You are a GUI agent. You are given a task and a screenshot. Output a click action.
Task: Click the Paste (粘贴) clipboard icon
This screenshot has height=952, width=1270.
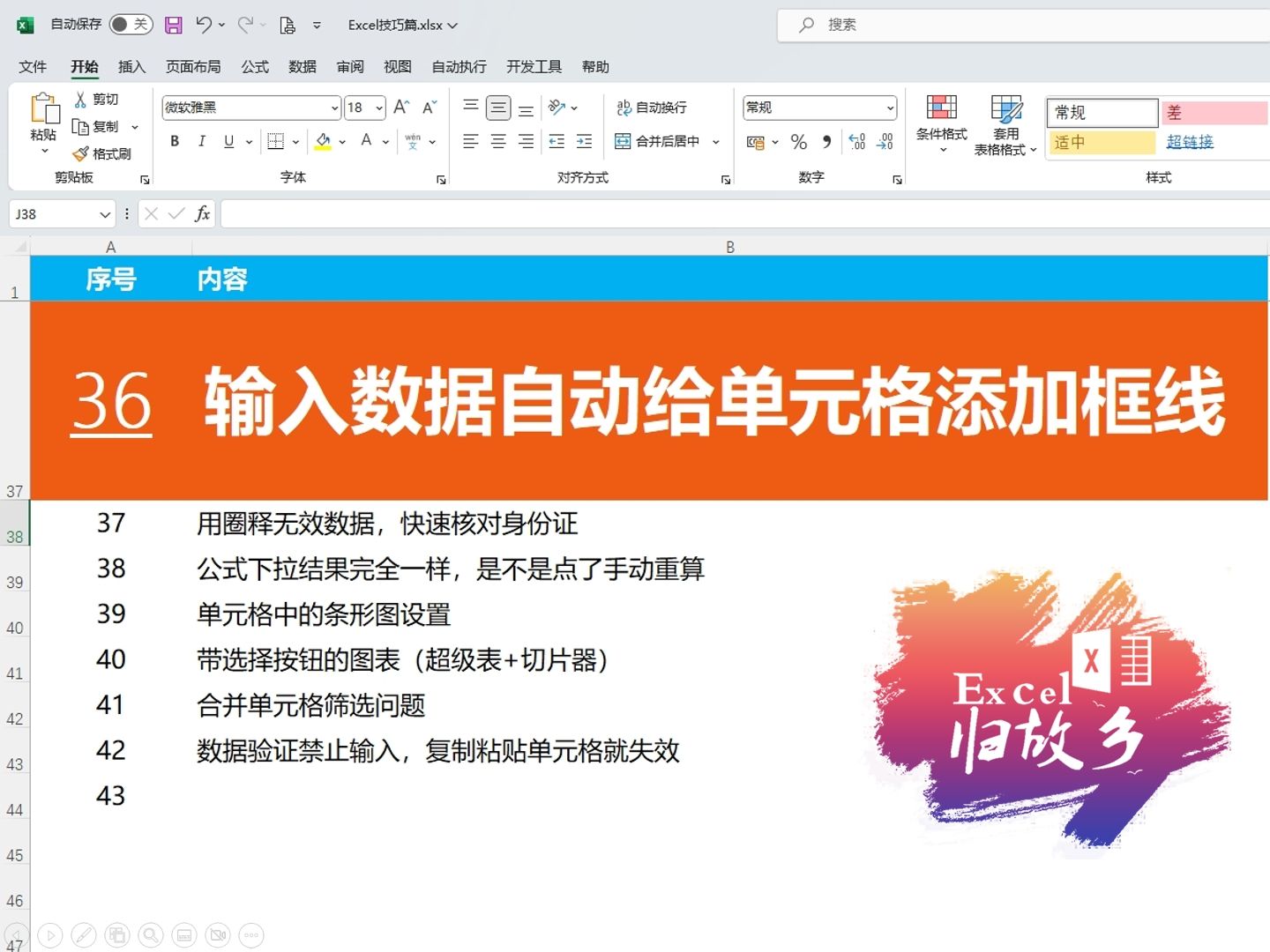43,108
